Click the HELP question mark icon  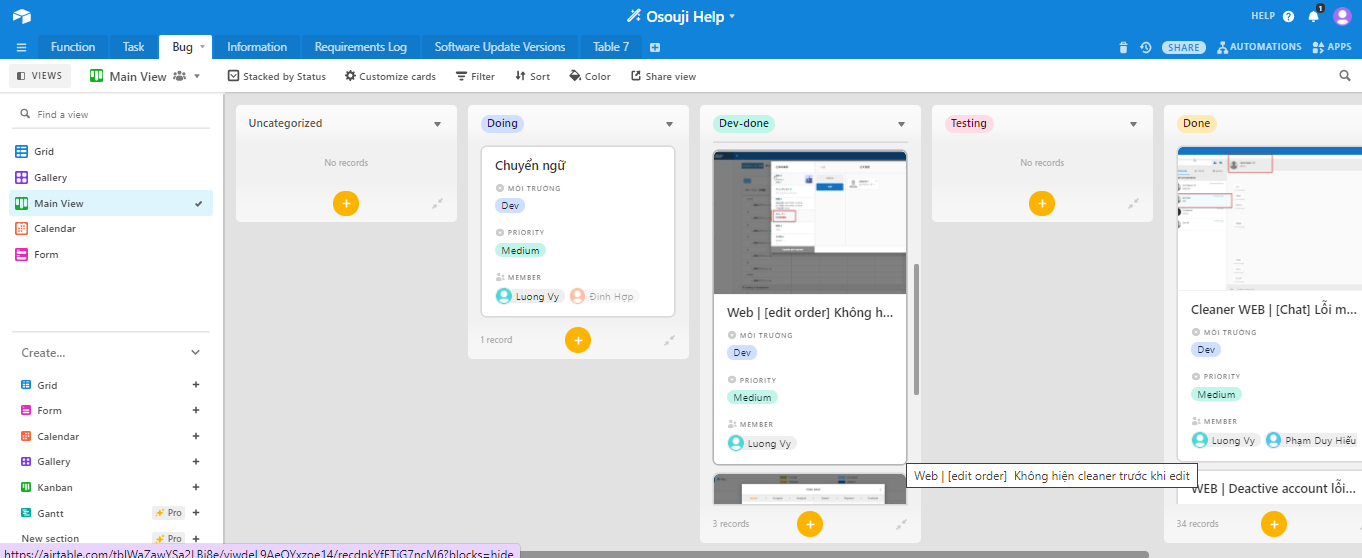(1288, 16)
